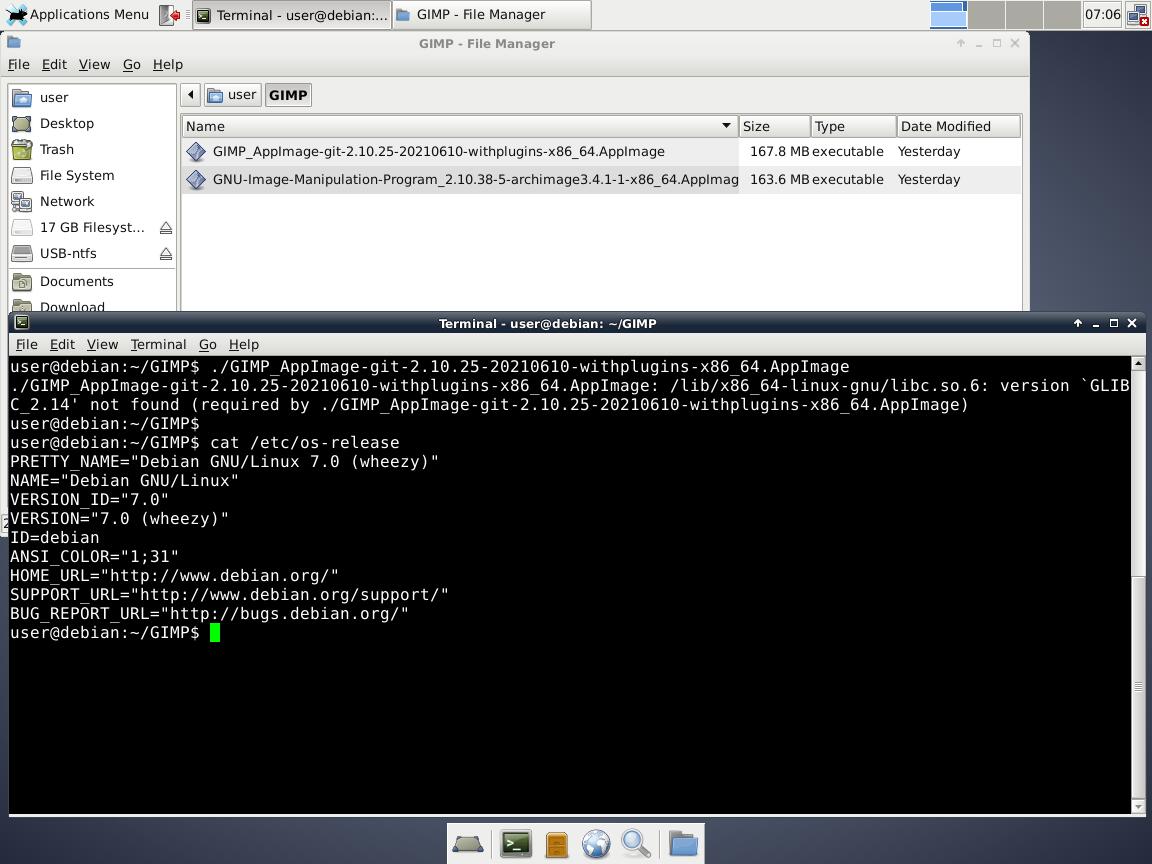Screen dimensions: 1152x864
Task: Open File Manager from dock
Action: tap(556, 845)
